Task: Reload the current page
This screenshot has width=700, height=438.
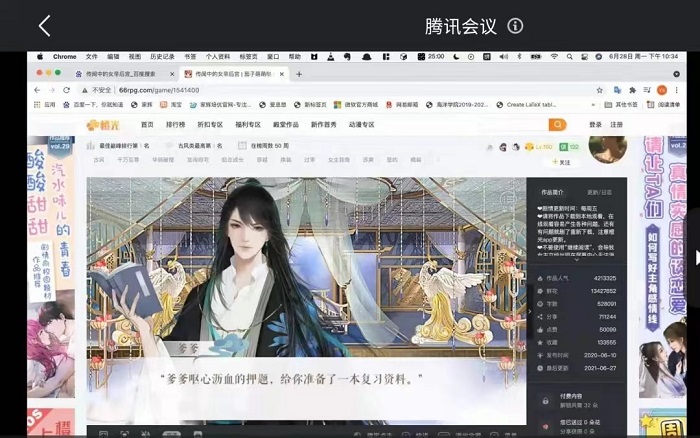Action: coord(67,90)
